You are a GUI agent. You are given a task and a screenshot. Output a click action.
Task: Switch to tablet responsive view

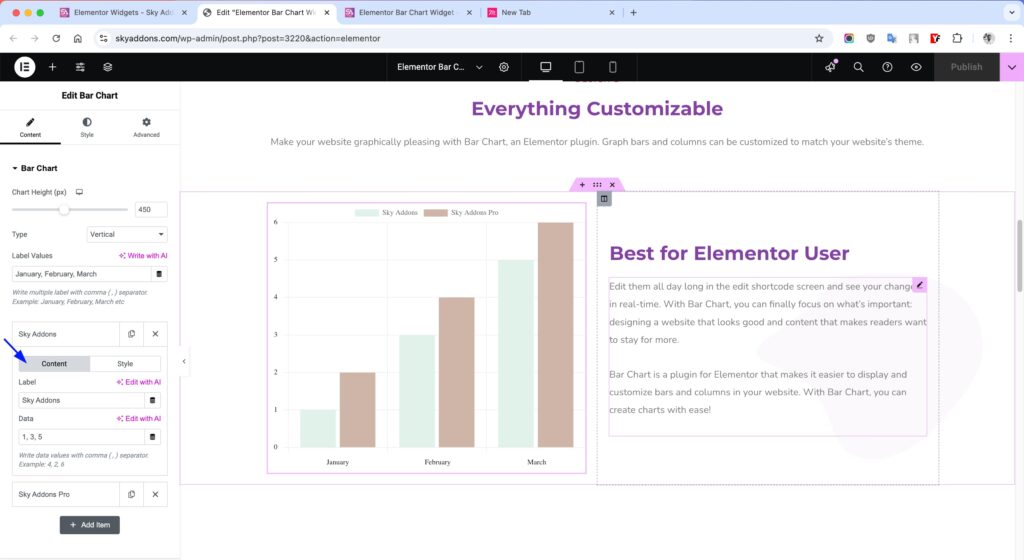pos(579,67)
